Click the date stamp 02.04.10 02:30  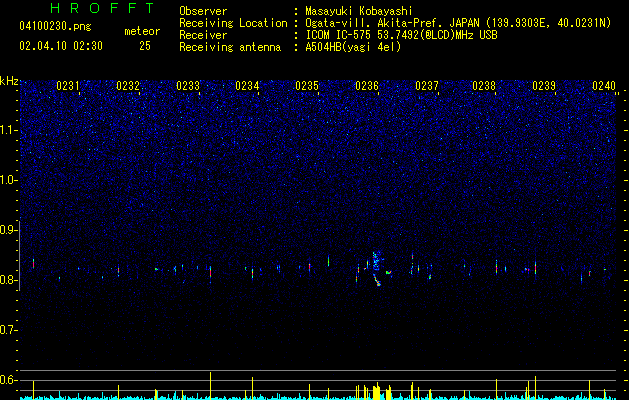(x=61, y=46)
